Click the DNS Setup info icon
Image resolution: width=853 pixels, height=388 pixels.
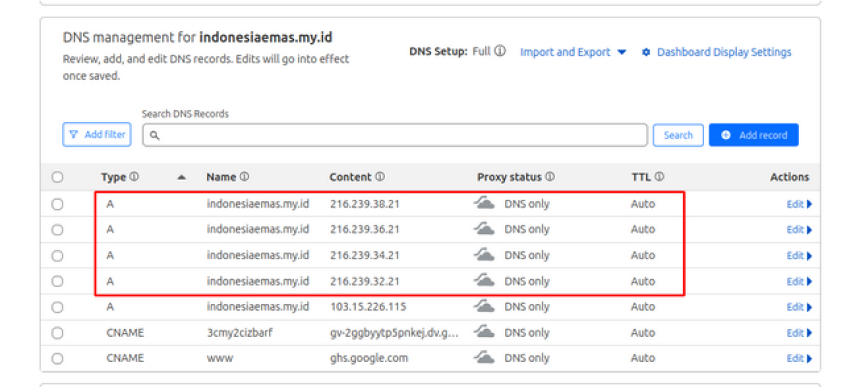click(x=500, y=51)
